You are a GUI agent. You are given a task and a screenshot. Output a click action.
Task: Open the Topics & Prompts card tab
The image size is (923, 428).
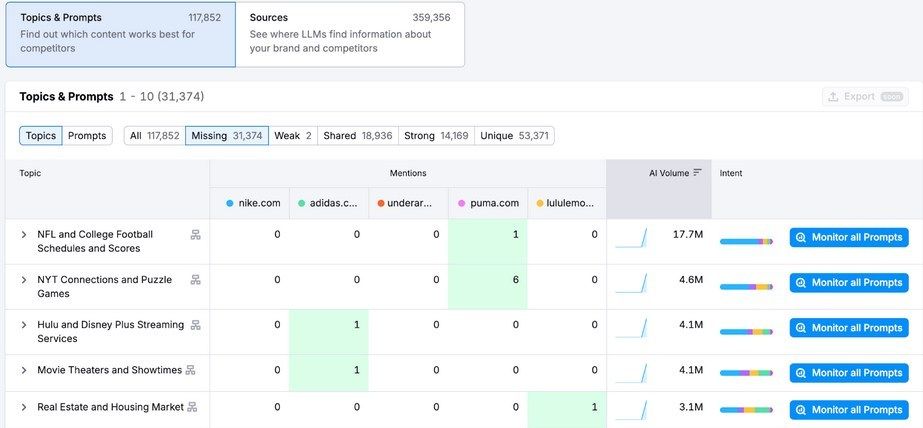121,34
